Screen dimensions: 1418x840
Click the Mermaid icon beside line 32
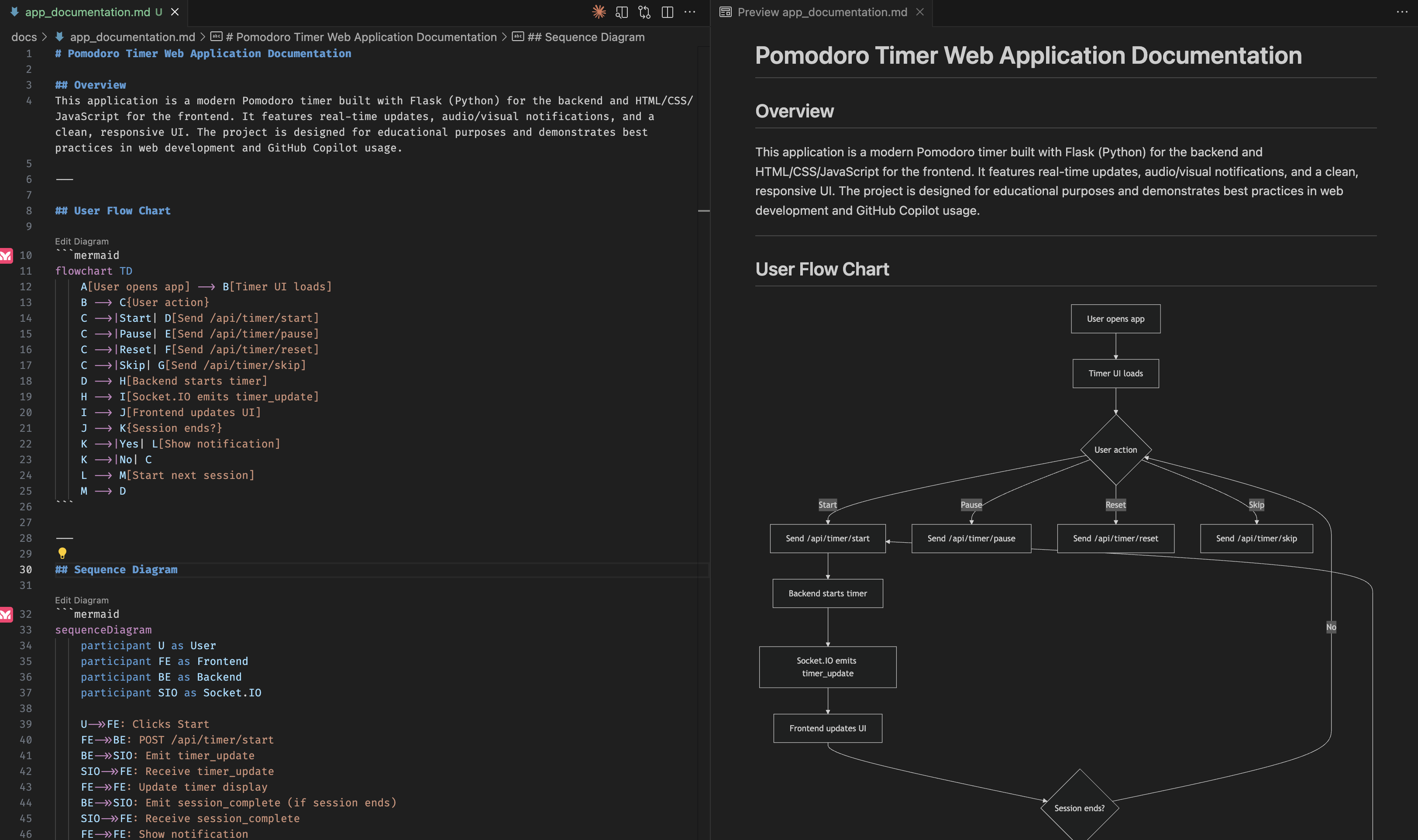click(6, 615)
